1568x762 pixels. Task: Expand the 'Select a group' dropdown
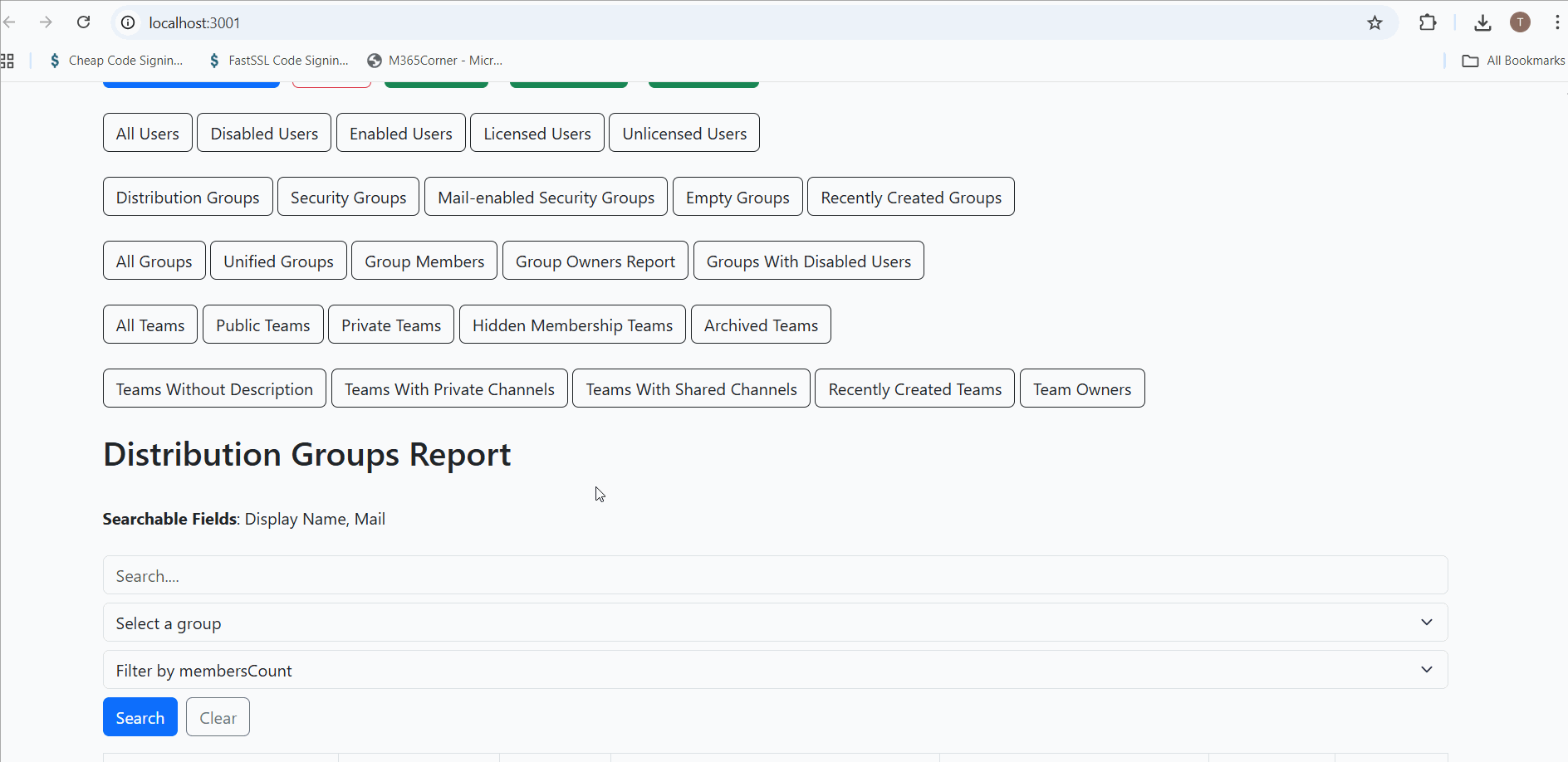[x=774, y=623]
